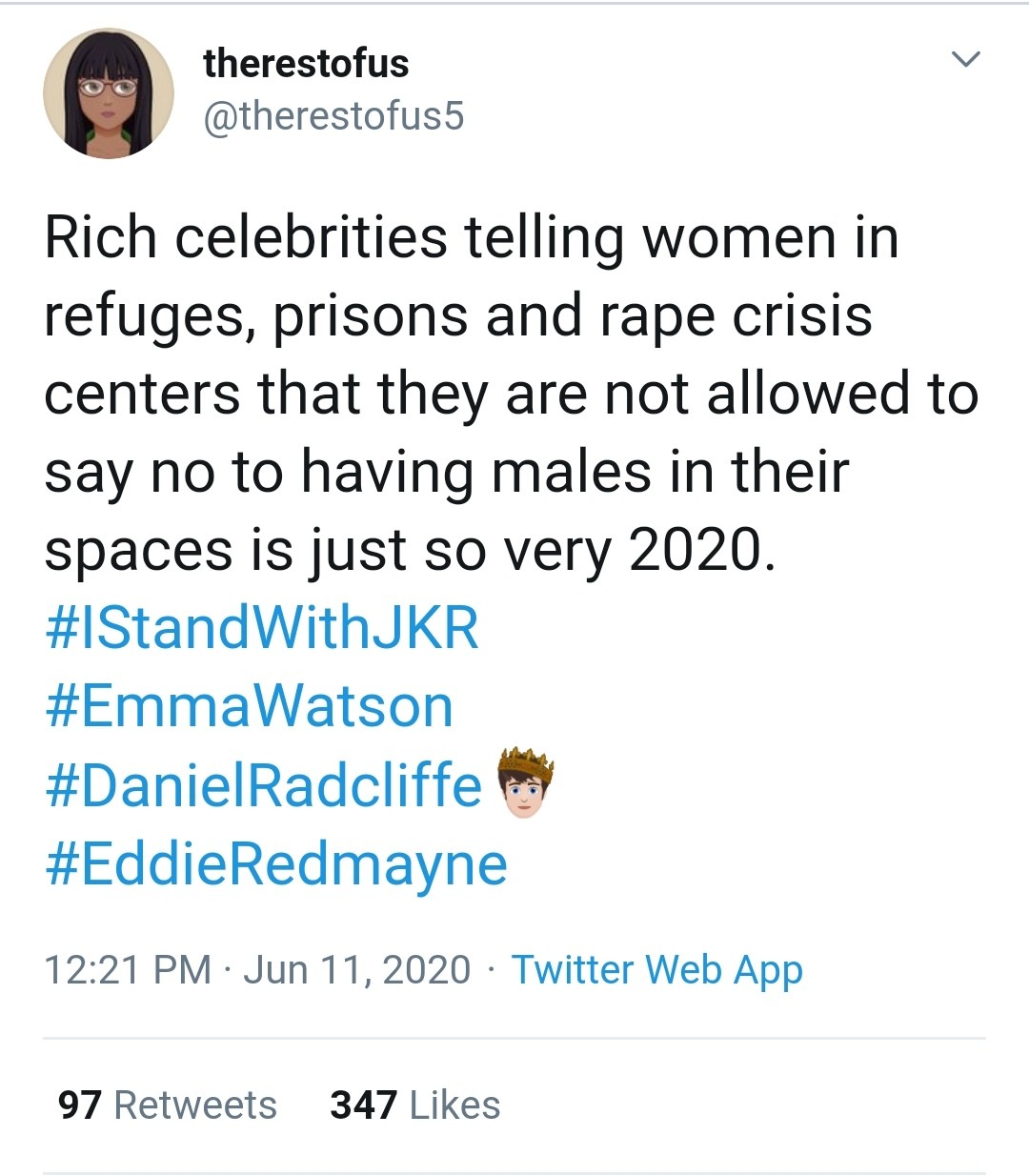Click the Jun 11, 2020 date

[357, 969]
